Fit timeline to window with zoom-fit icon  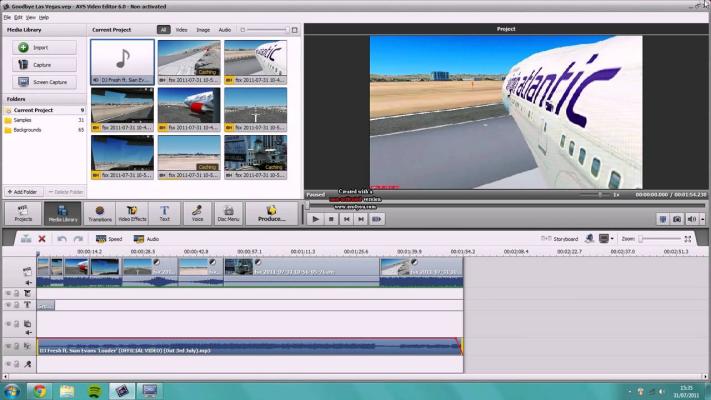688,239
